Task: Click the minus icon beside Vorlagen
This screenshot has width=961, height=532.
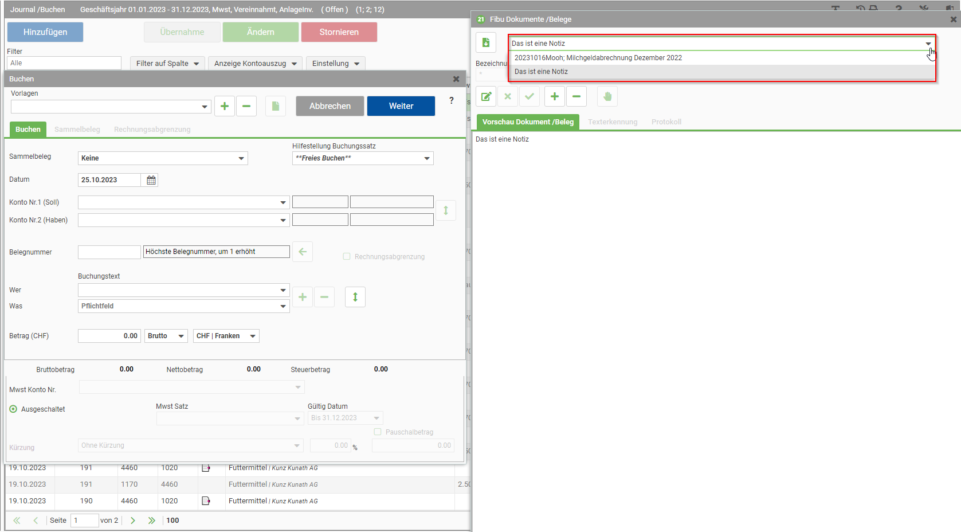Action: click(246, 106)
